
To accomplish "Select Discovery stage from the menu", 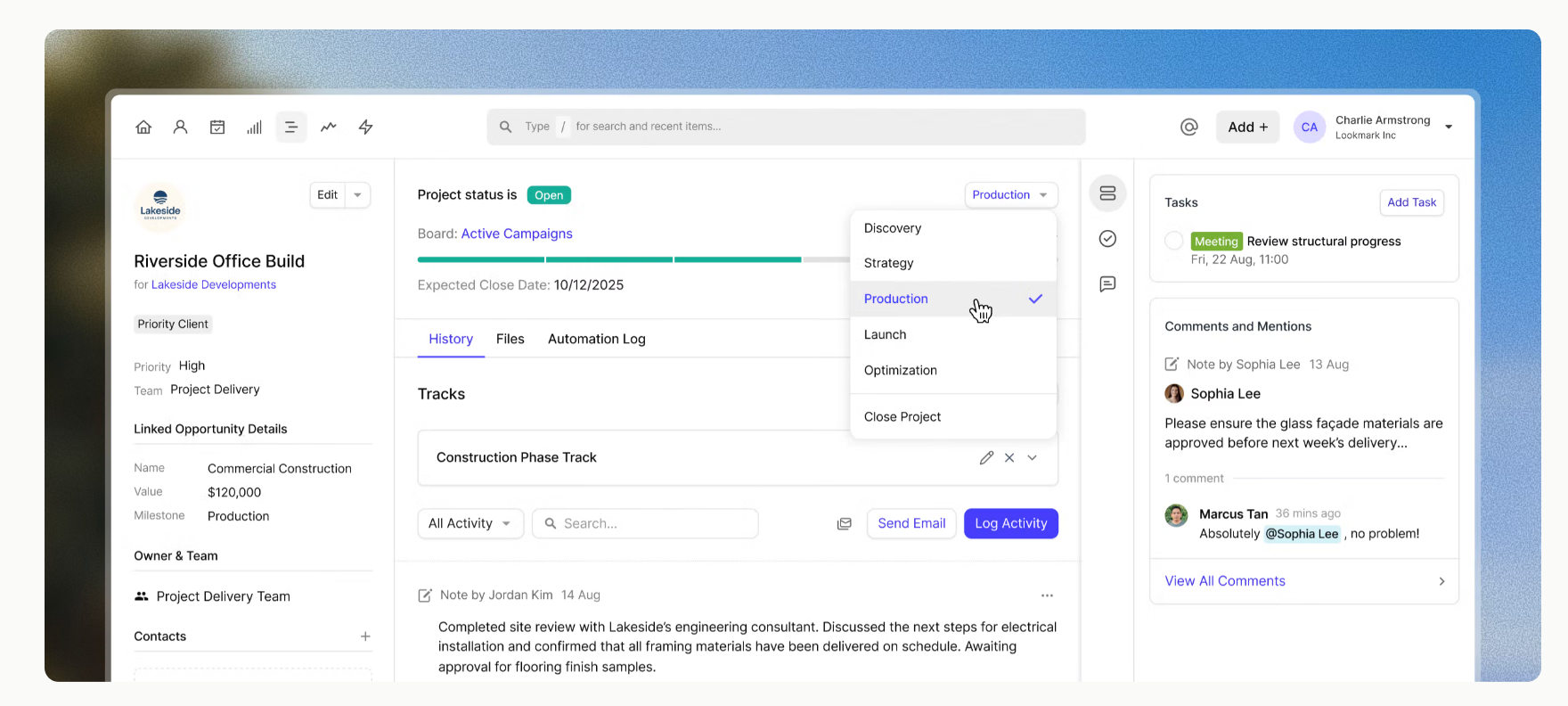I will (x=953, y=228).
